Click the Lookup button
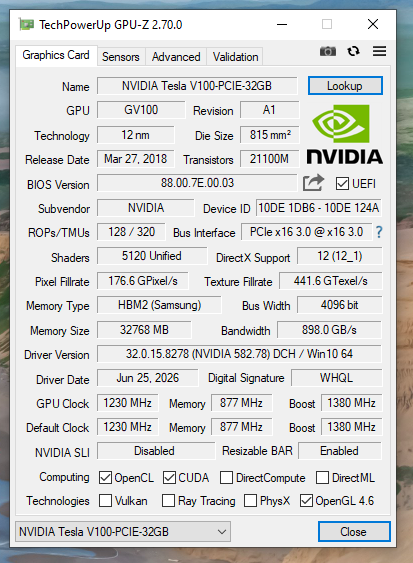The image size is (413, 563). click(345, 86)
